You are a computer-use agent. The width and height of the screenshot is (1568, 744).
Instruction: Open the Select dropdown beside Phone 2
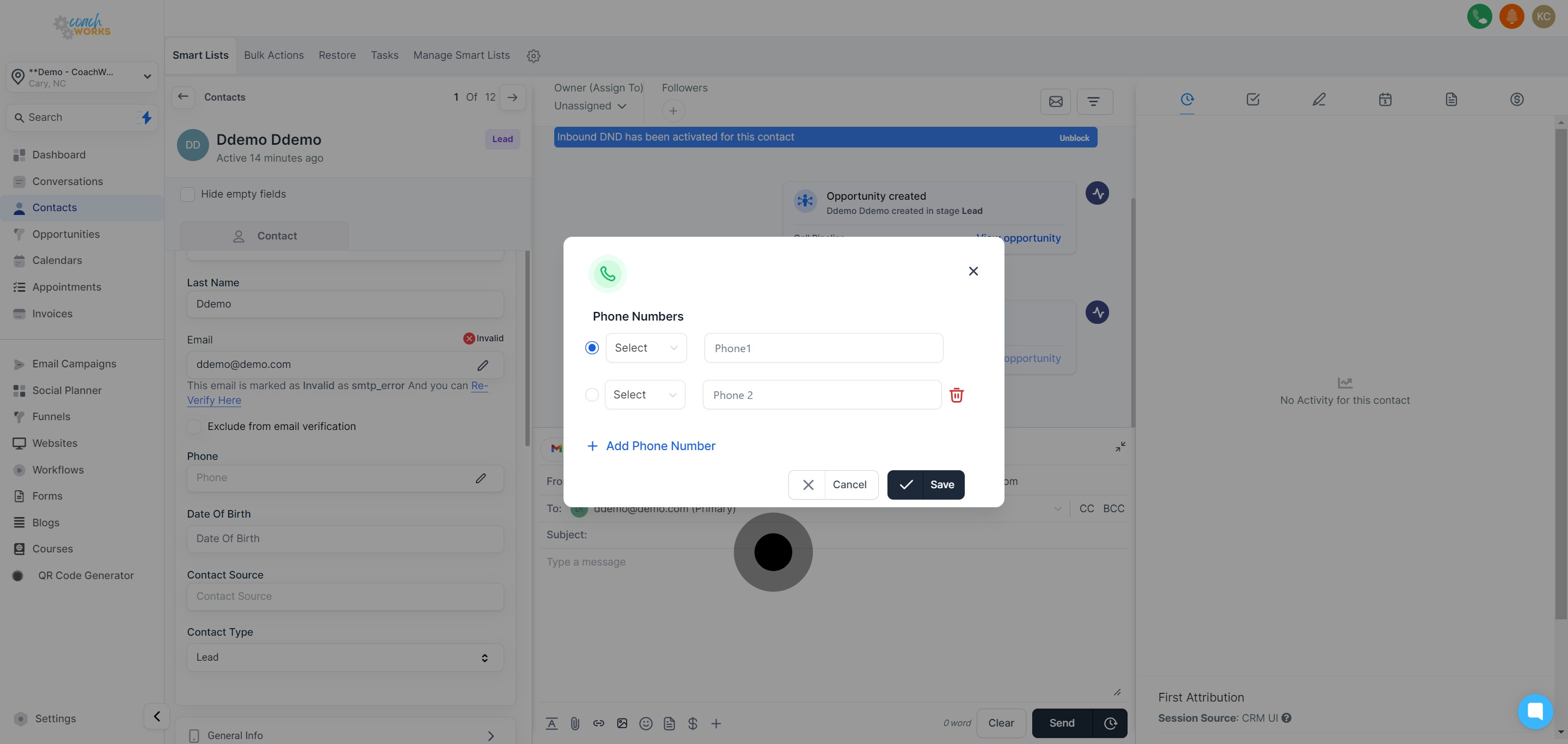[645, 395]
